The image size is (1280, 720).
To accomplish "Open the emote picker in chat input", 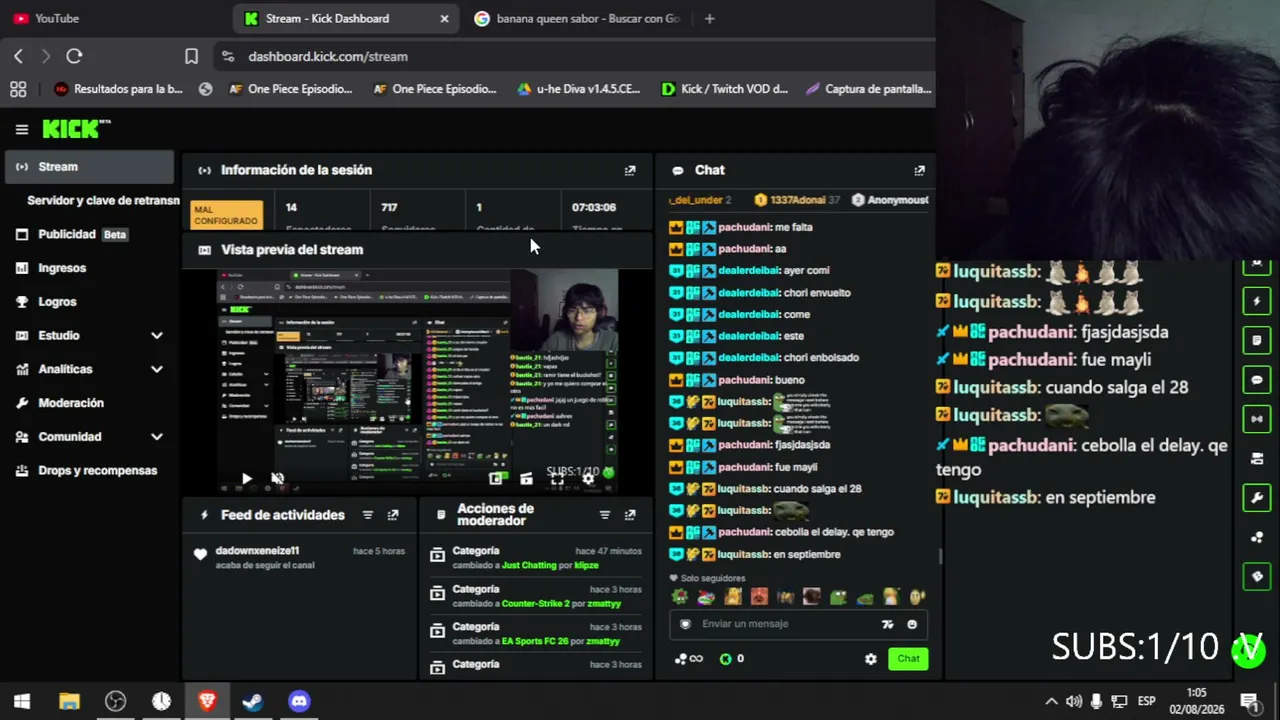I will pos(912,624).
